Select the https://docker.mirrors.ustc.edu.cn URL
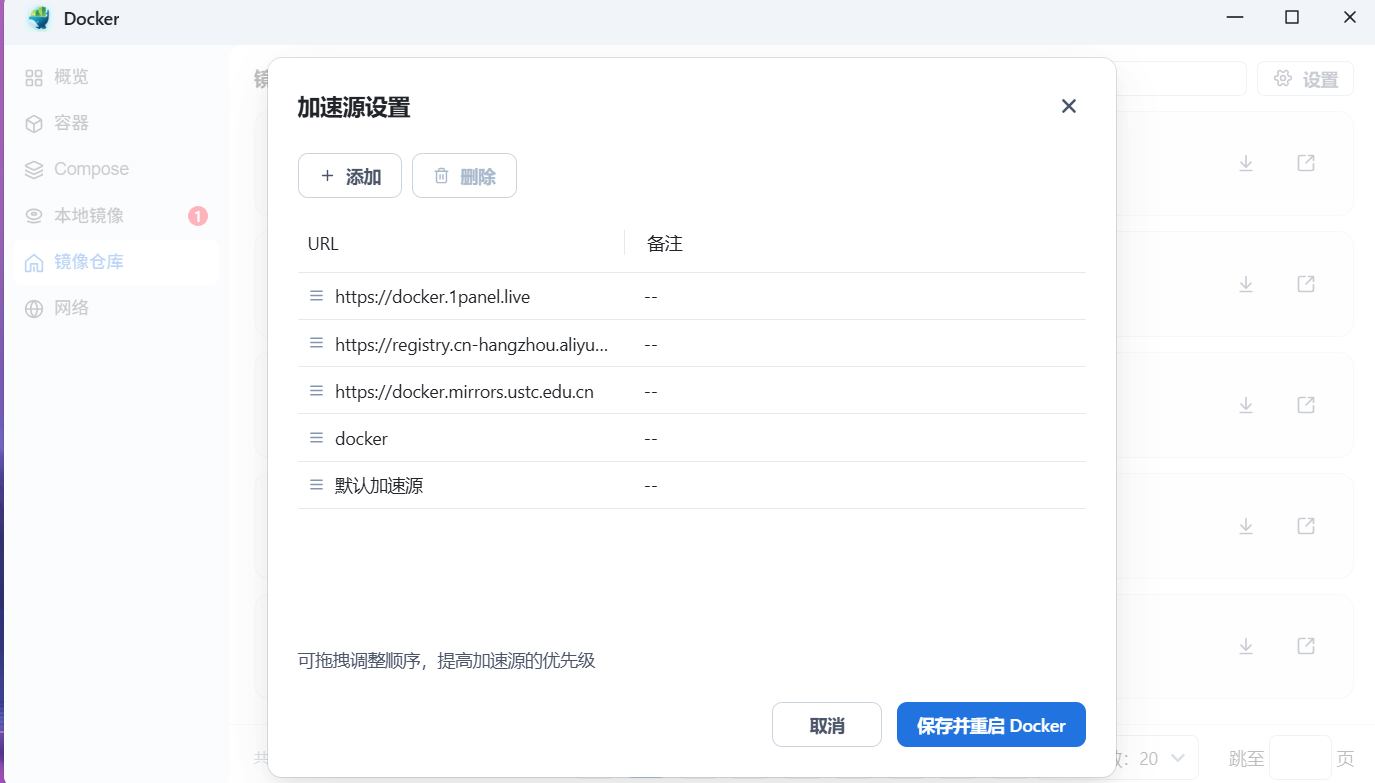The height and width of the screenshot is (783, 1375). click(x=464, y=392)
